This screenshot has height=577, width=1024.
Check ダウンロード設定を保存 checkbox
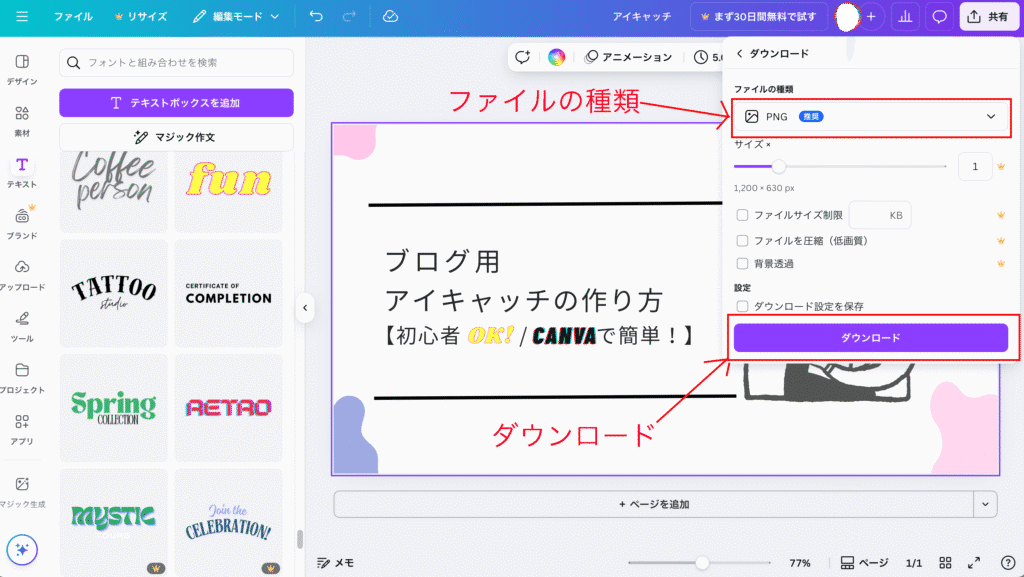742,306
